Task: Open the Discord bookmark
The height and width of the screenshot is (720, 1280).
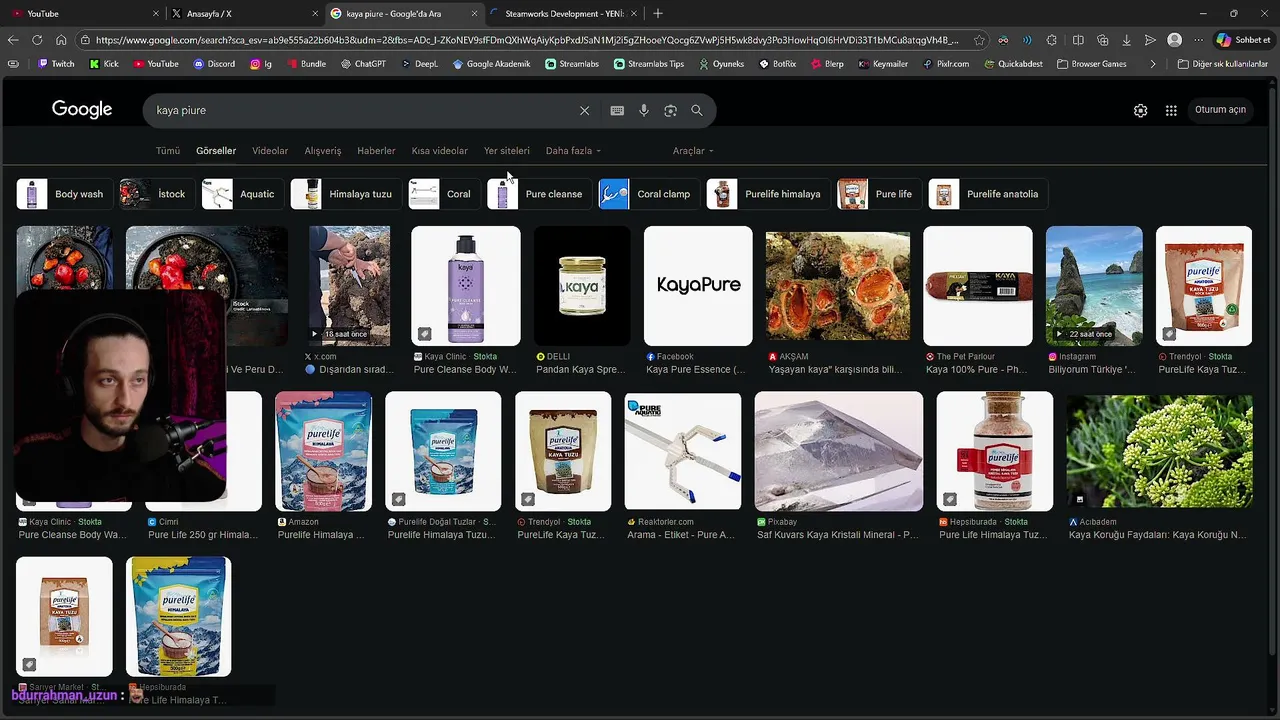Action: [214, 64]
